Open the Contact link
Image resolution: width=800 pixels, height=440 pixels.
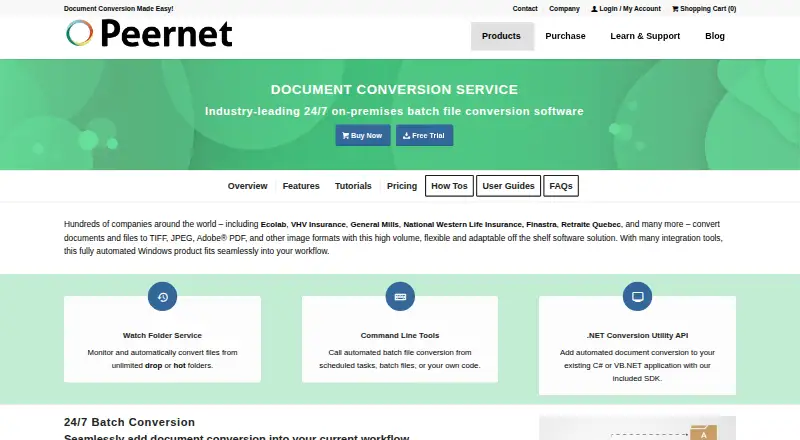pyautogui.click(x=525, y=9)
